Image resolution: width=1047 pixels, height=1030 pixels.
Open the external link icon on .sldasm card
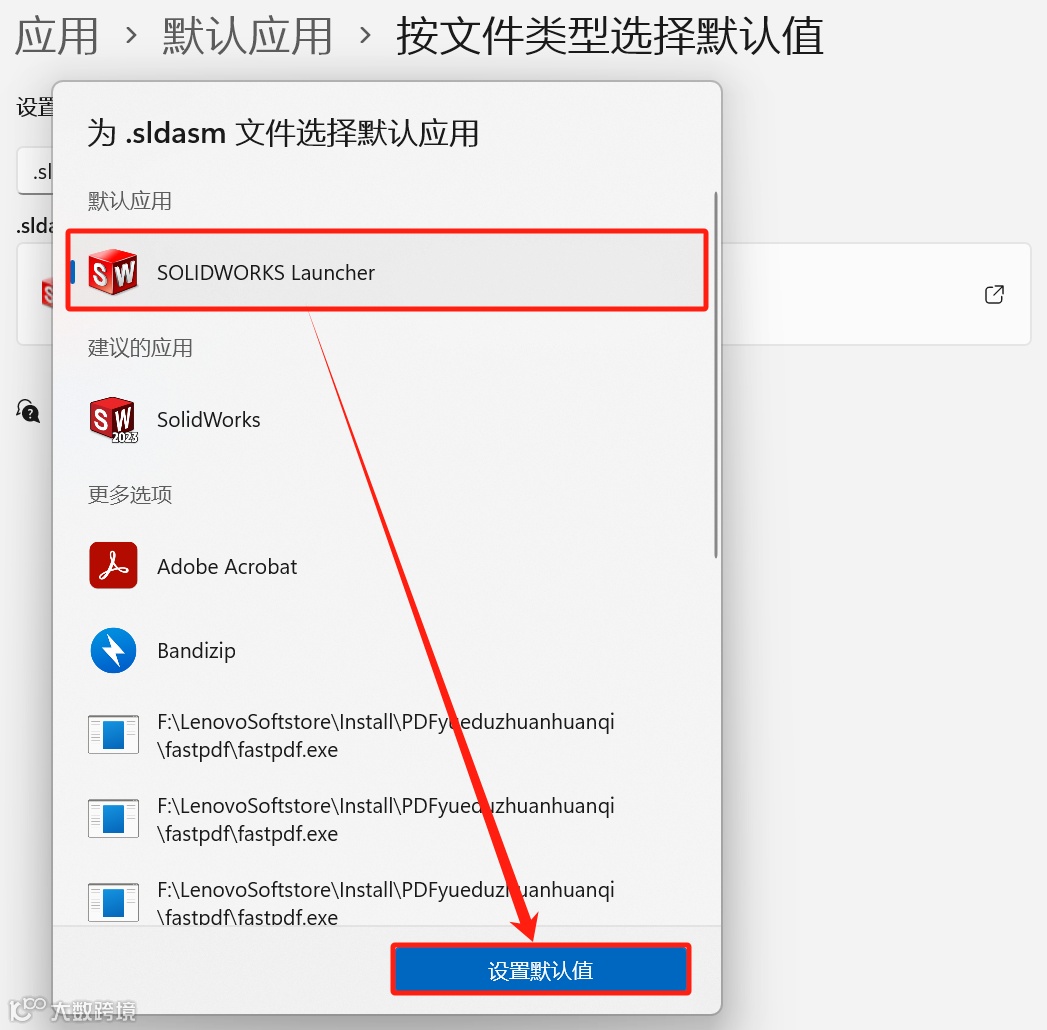(994, 294)
